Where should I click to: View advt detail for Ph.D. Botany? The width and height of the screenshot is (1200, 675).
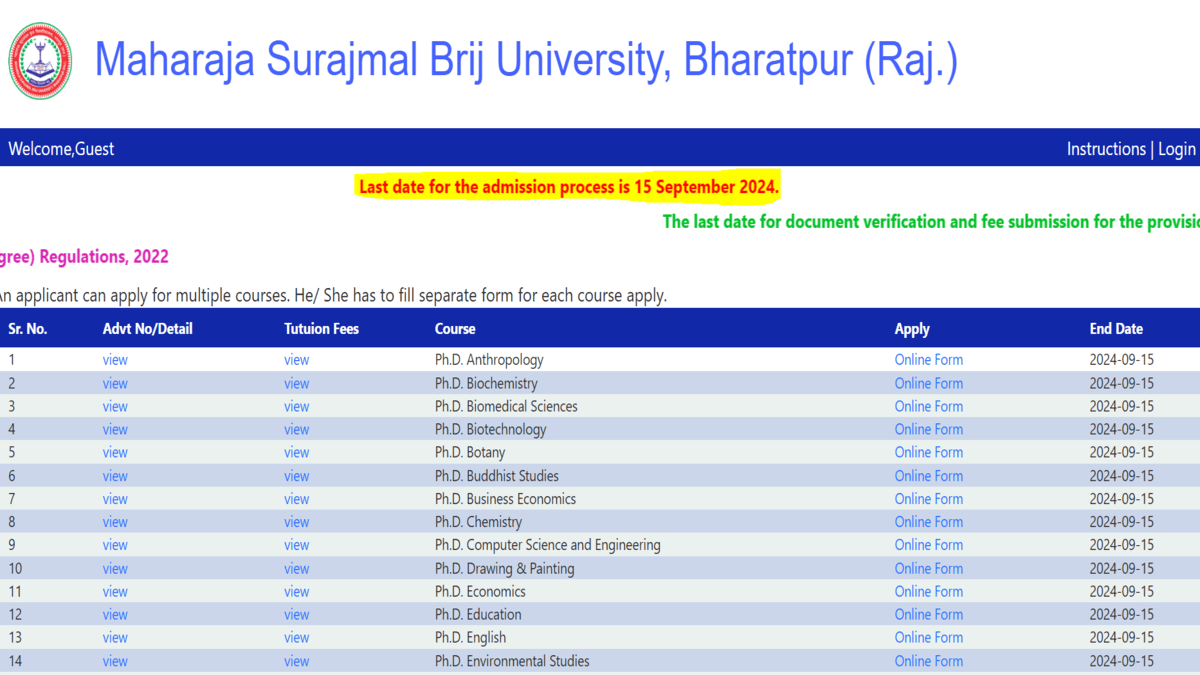coord(115,452)
